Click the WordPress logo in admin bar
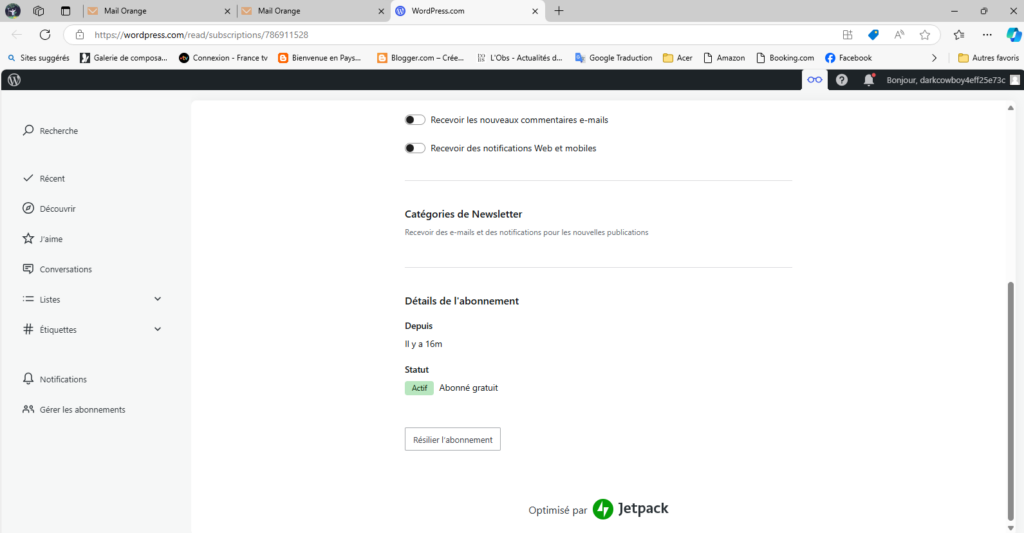The height and width of the screenshot is (533, 1024). coord(14,80)
